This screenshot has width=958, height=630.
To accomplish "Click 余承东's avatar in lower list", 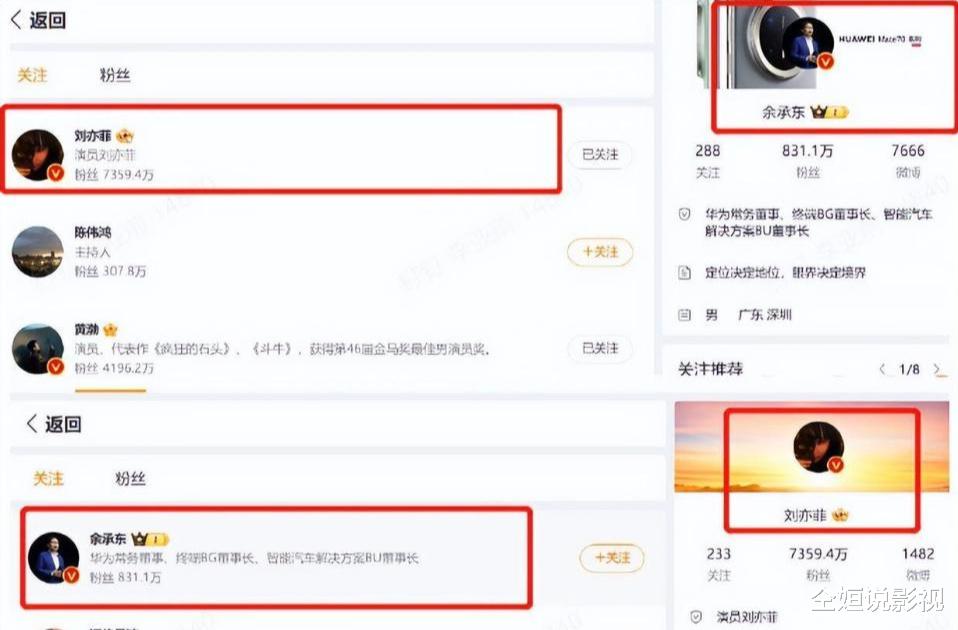I will point(54,557).
